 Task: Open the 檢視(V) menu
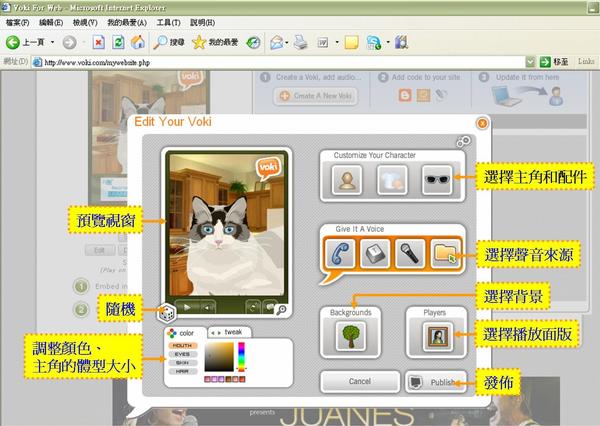click(85, 23)
